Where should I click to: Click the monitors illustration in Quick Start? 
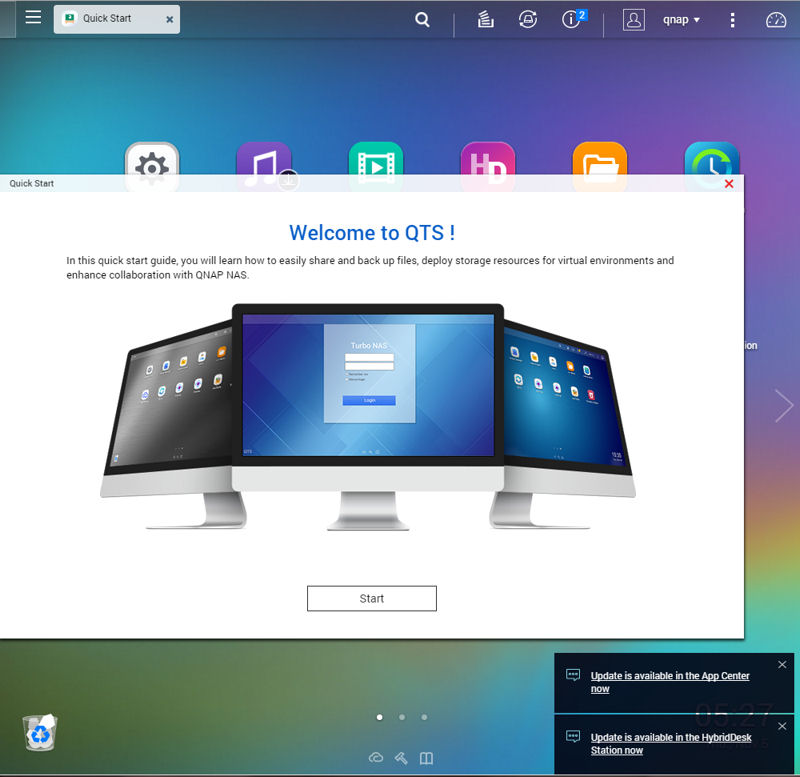click(x=368, y=417)
